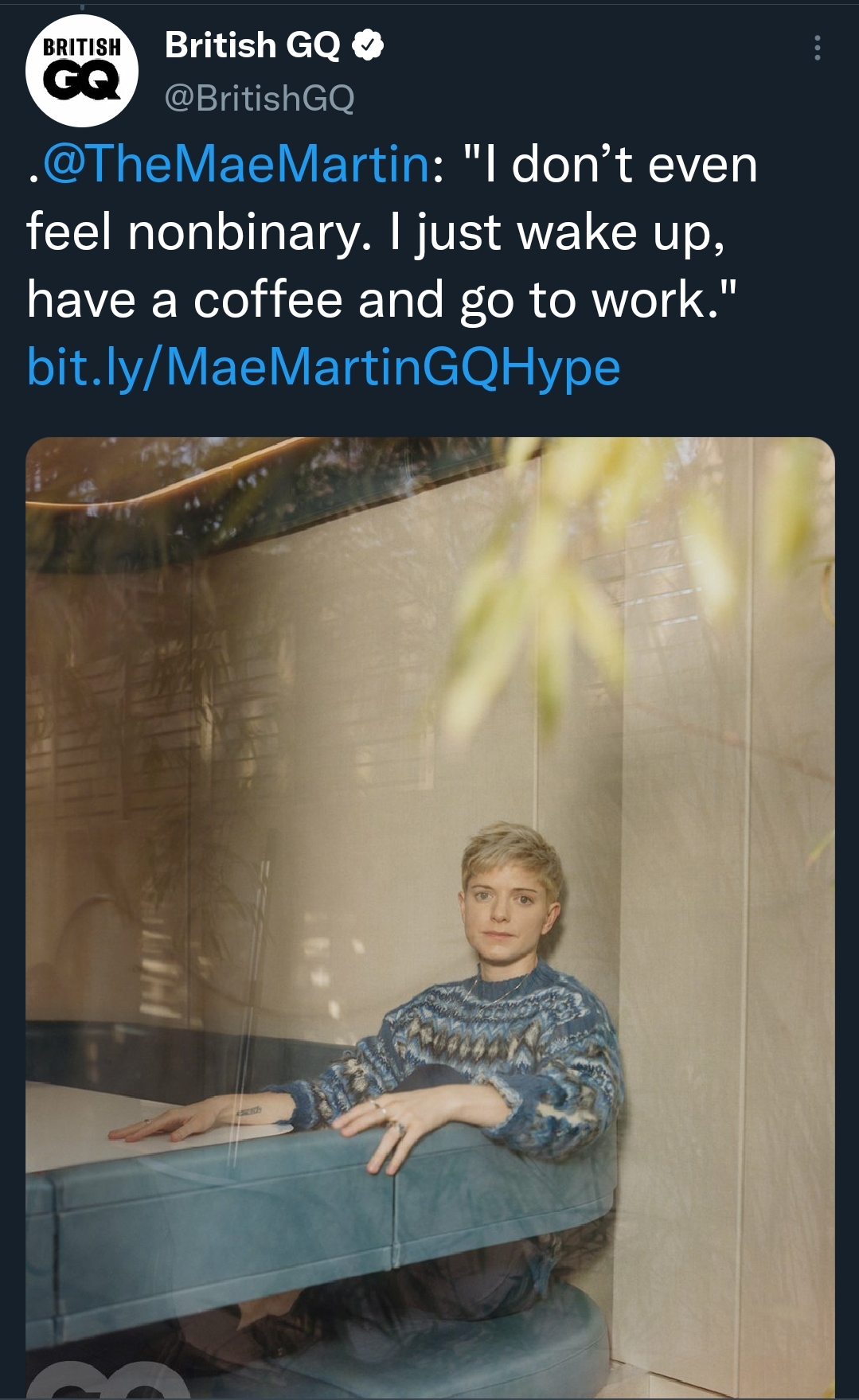Image resolution: width=859 pixels, height=1400 pixels.
Task: Click the blue verified badge
Action: coord(368,46)
